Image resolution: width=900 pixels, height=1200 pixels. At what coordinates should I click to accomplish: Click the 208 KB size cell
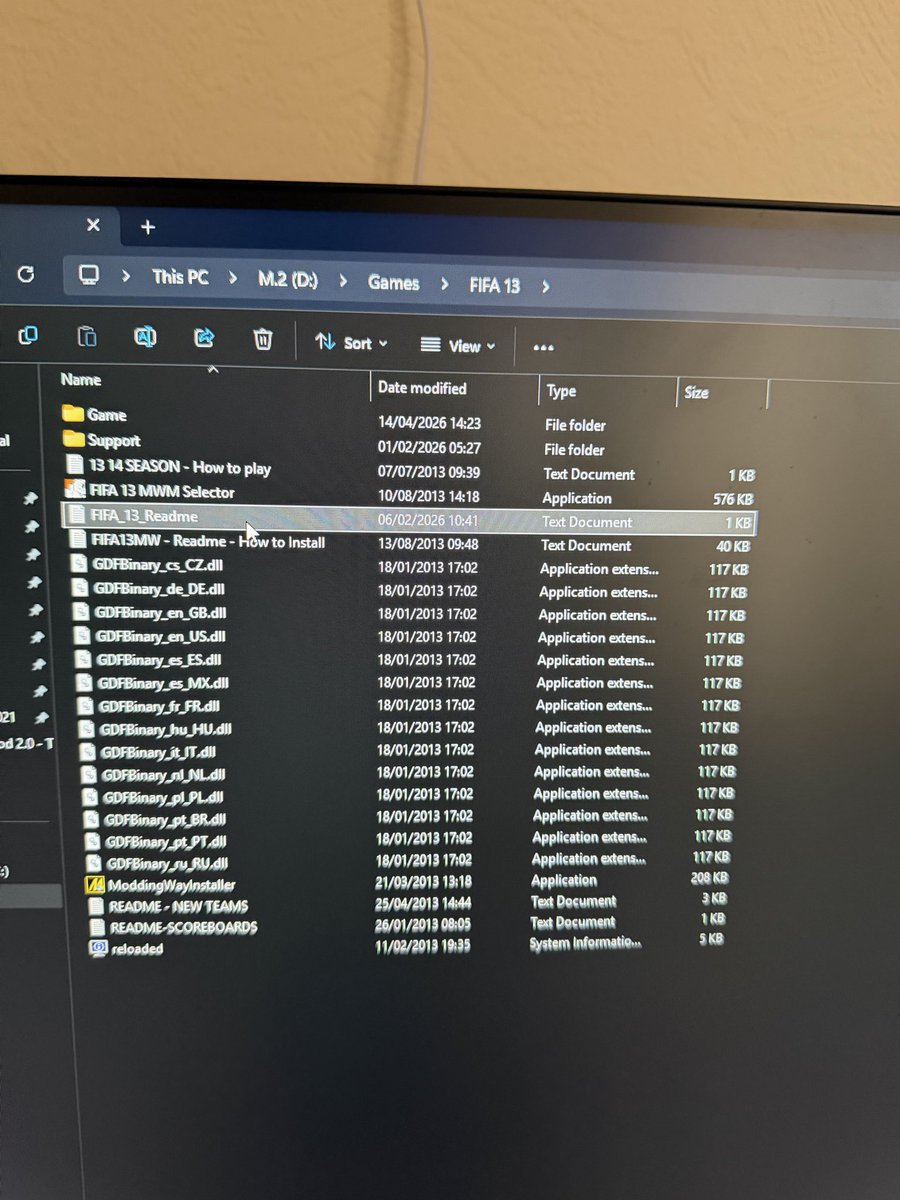(709, 878)
